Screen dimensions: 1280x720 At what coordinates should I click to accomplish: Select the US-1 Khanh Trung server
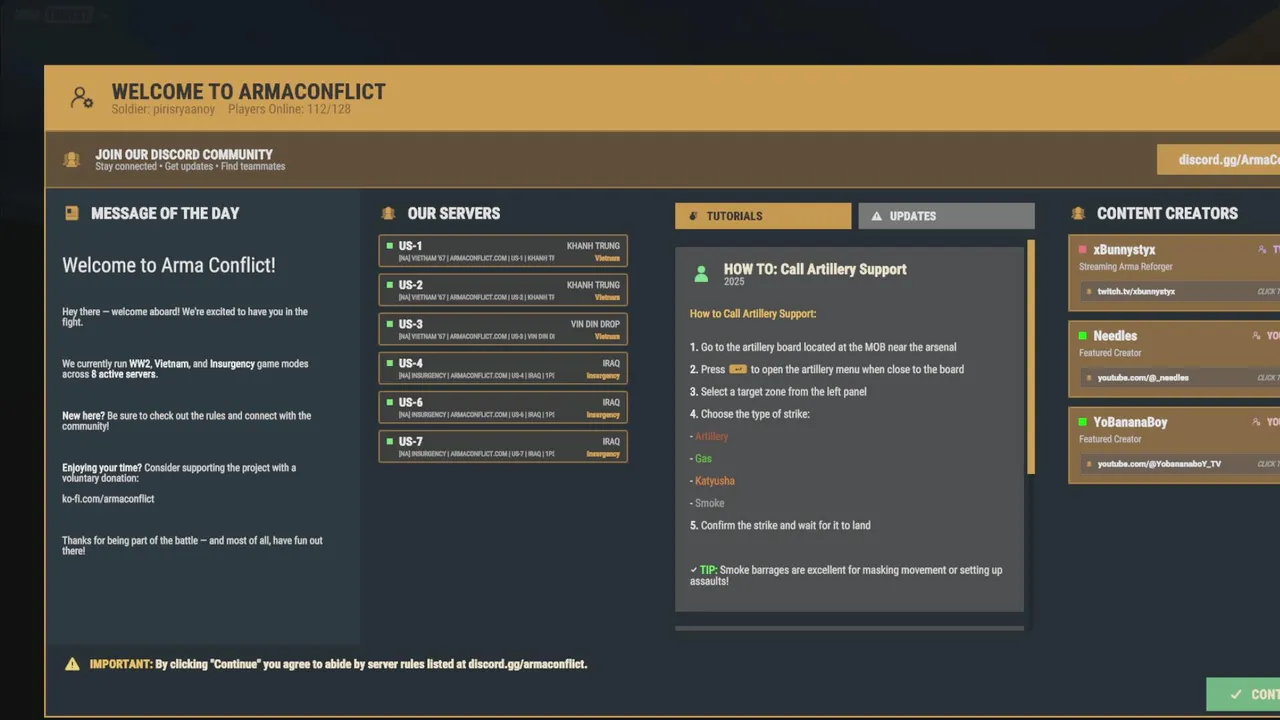point(503,251)
